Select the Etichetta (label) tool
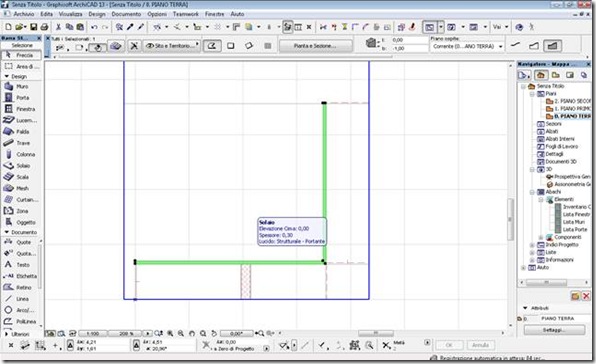 (x=20, y=276)
